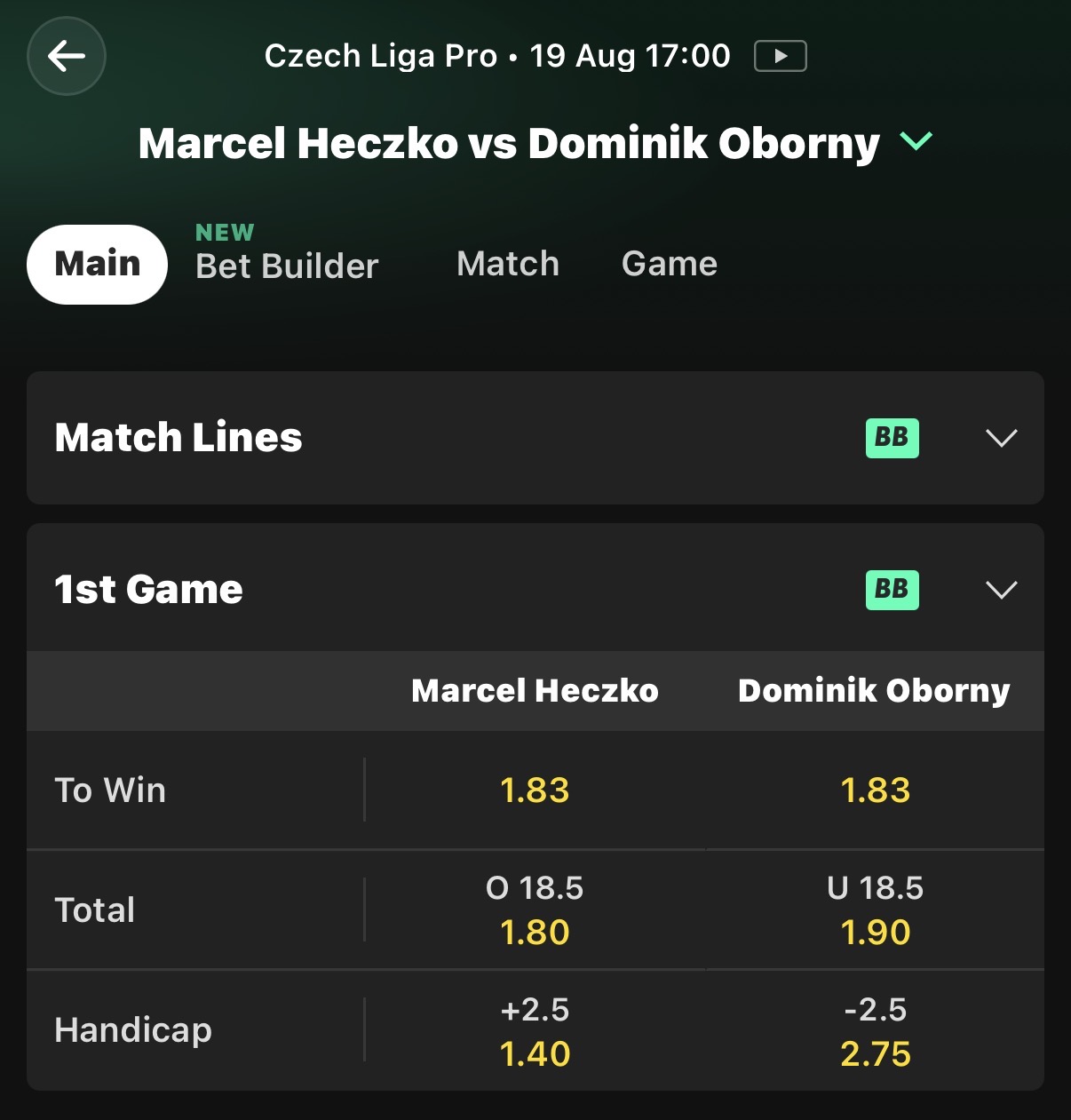
Task: Expand the match selector chevron beside Oborny
Action: (916, 140)
